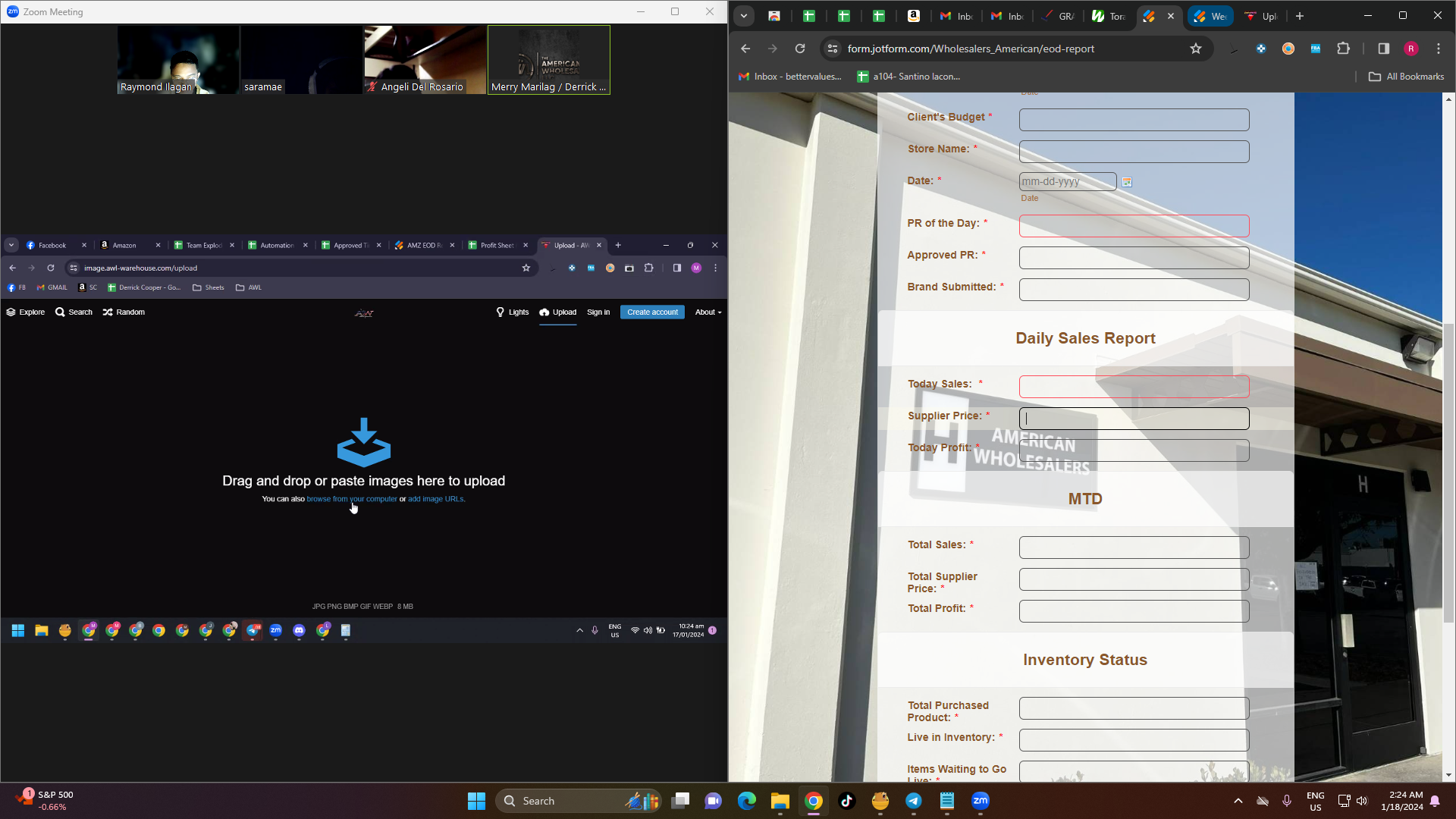Open Microsoft Edge from the taskbar
Viewport: 1456px width, 819px height.
747,801
